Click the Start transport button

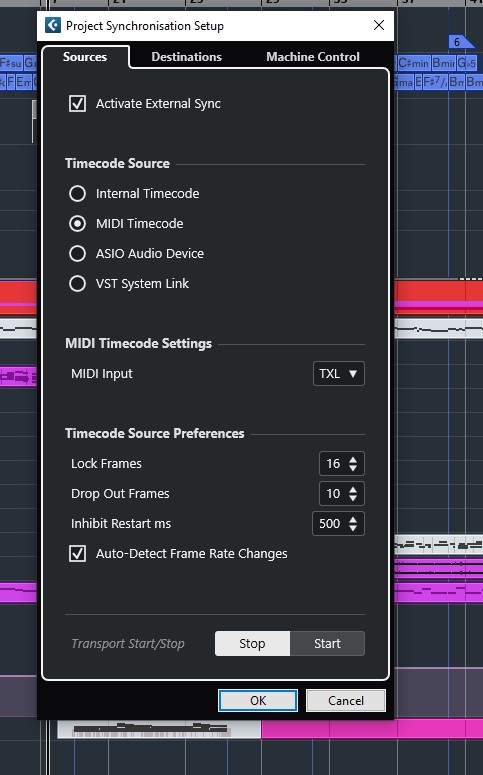(x=327, y=644)
